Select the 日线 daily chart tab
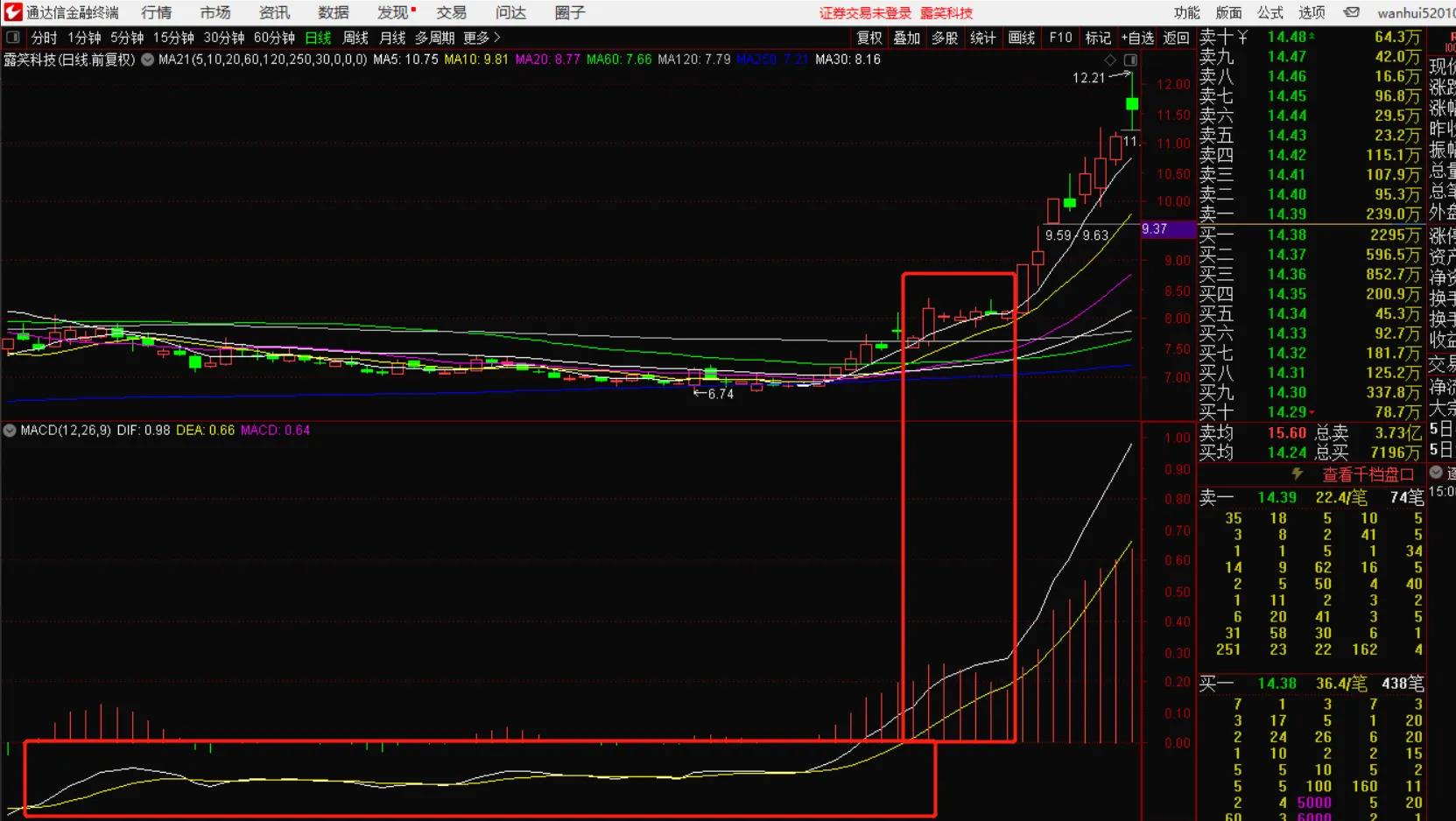Screen dimensions: 1456x821 click(318, 38)
